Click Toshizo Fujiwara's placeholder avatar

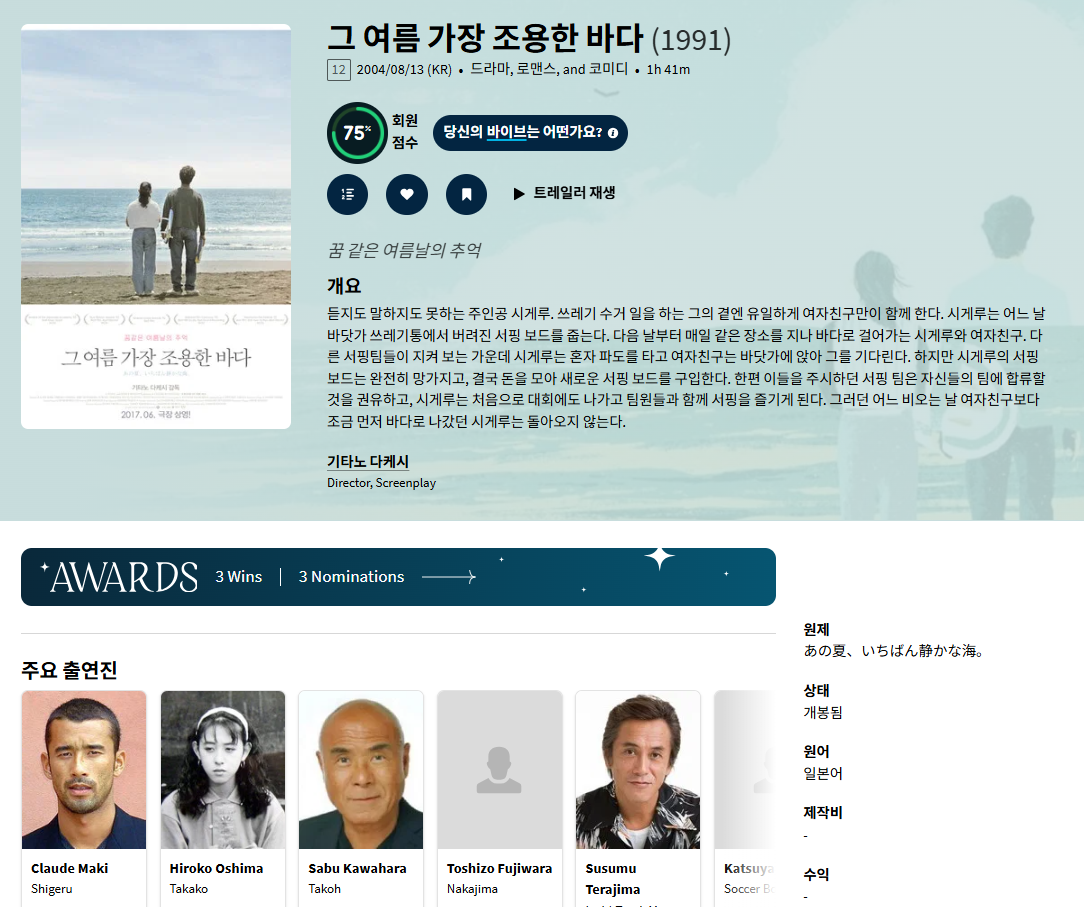click(500, 769)
